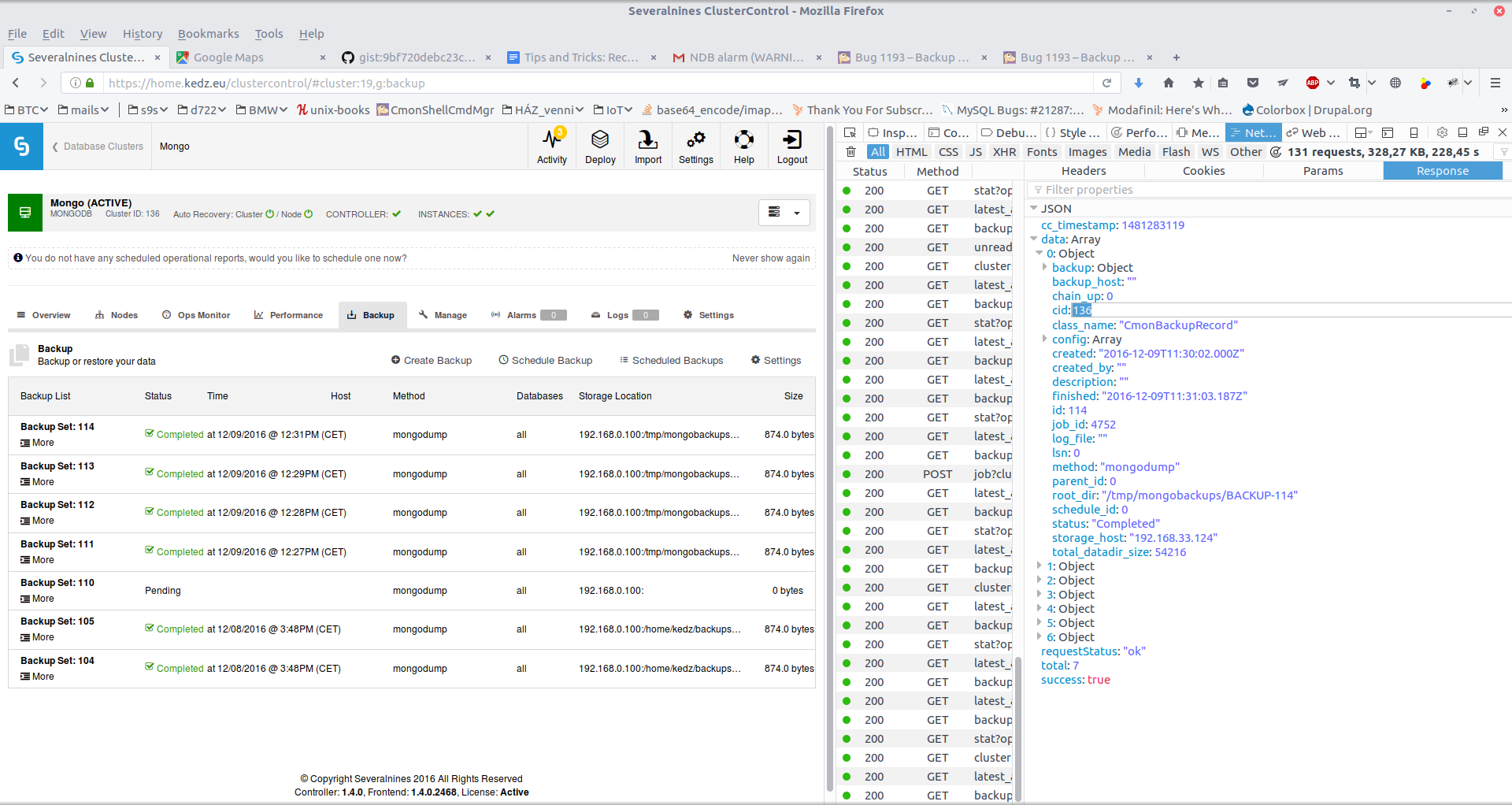
Task: Expand the backup: Object tree node
Action: coord(1045,268)
